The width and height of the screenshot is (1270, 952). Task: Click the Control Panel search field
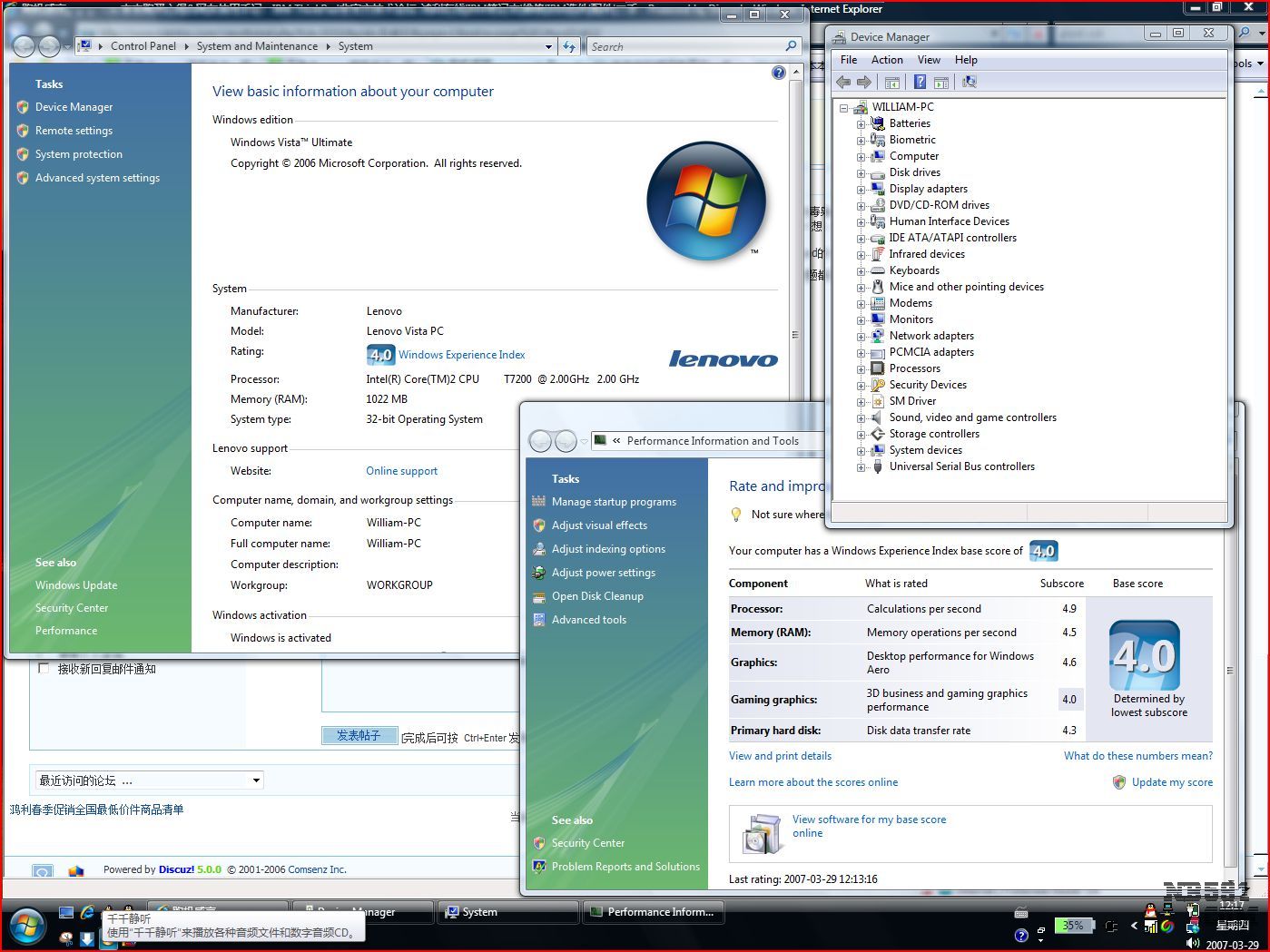point(685,46)
